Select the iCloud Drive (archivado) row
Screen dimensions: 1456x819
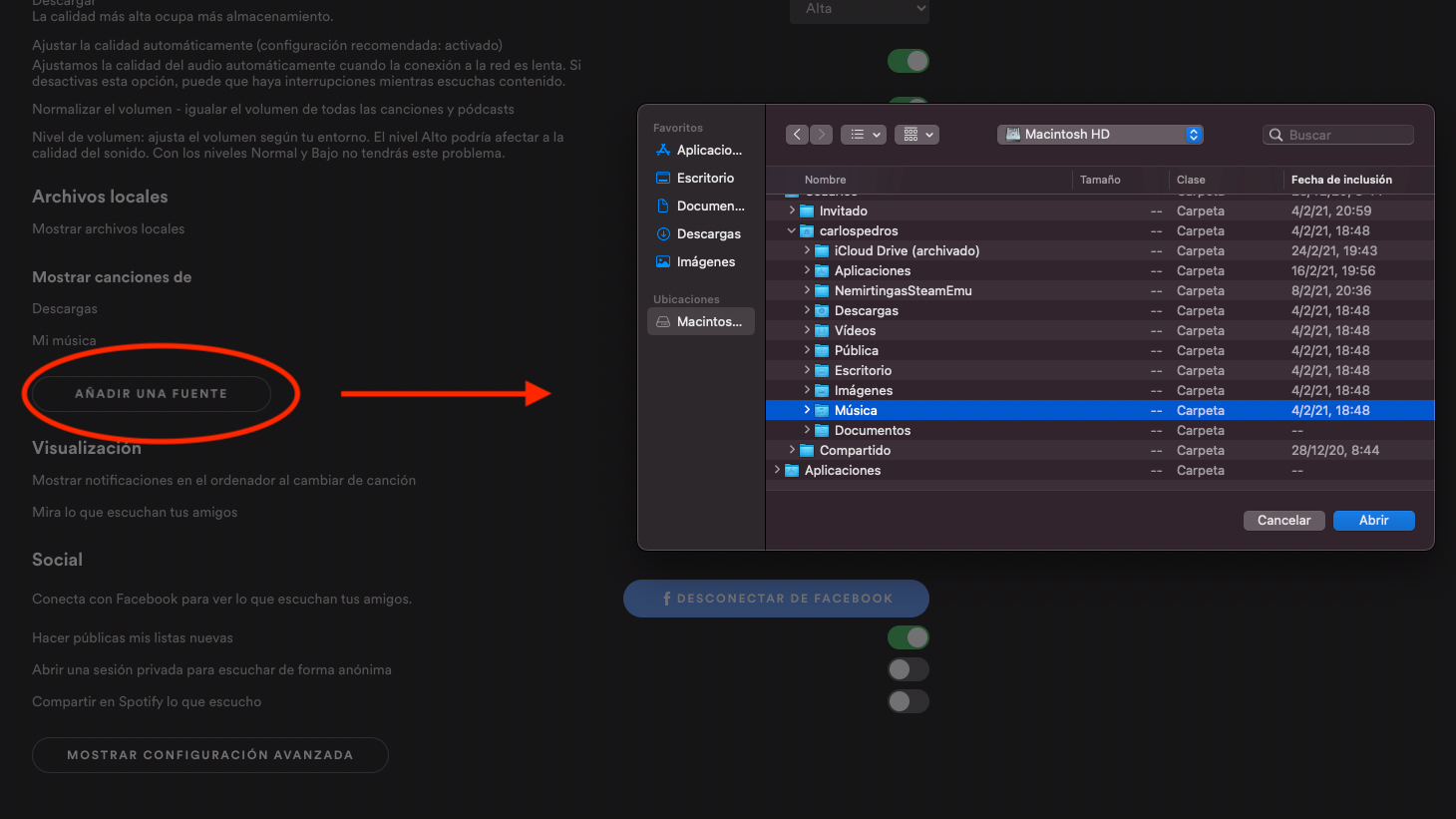1100,250
